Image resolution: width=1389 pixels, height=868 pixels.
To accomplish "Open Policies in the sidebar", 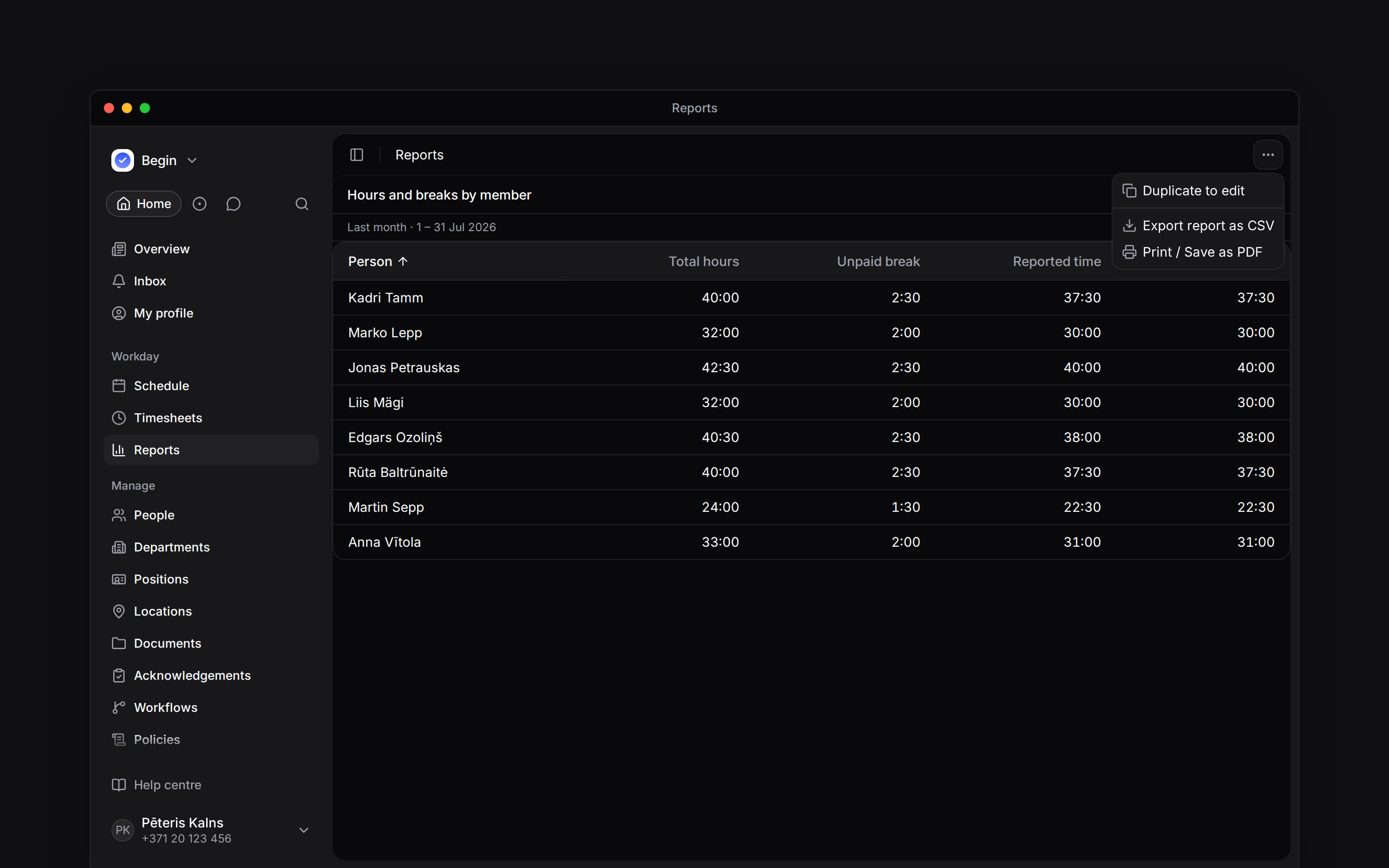I will point(210,740).
